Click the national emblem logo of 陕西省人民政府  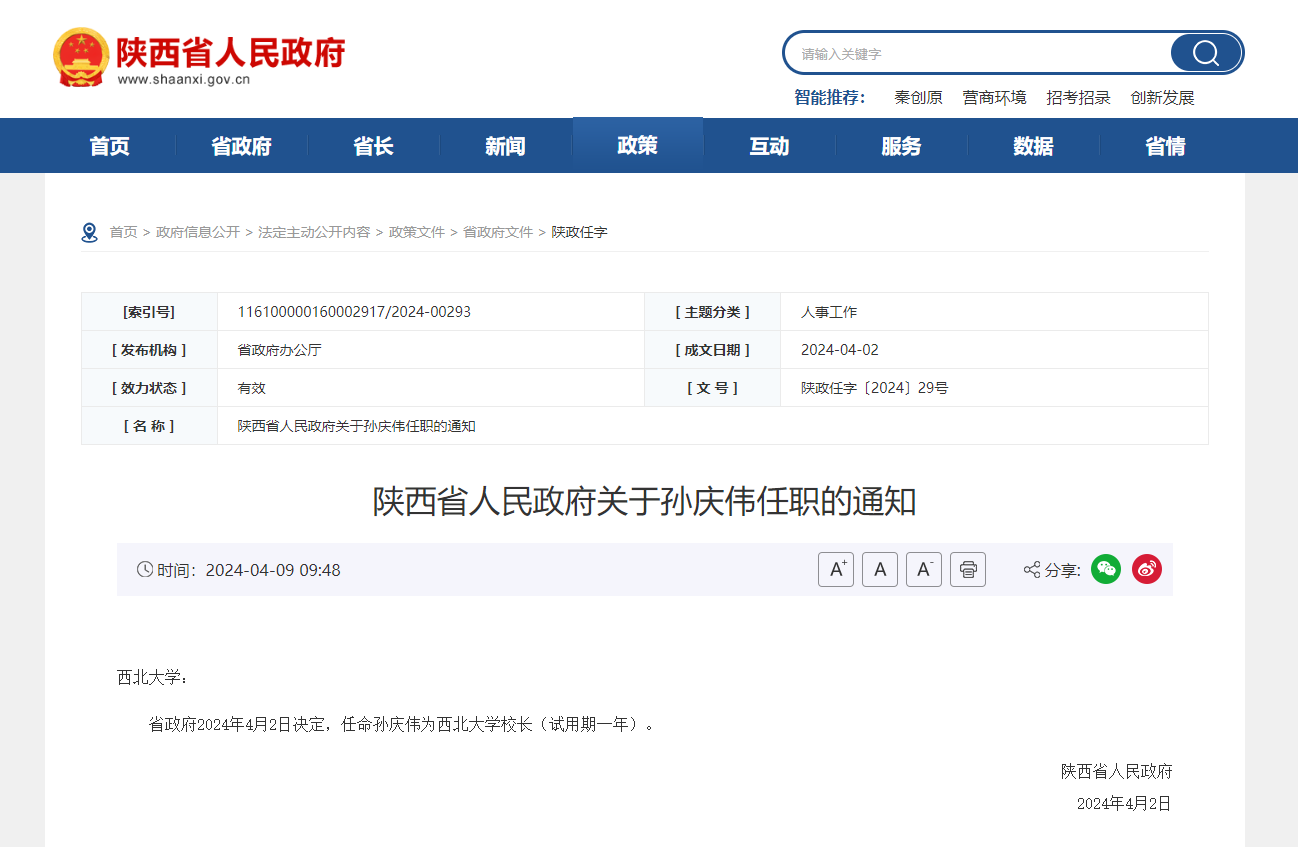[x=80, y=57]
